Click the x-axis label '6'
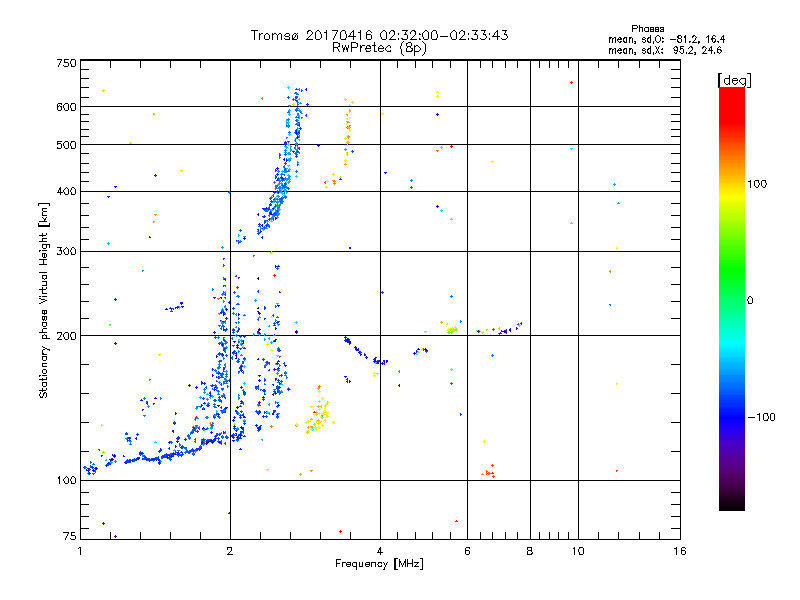 pos(467,551)
